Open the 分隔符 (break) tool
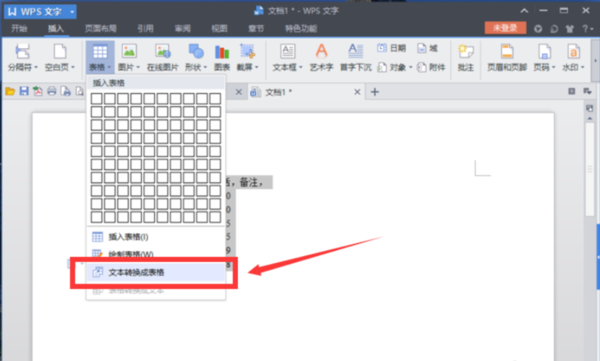Screen dimensions: 600x361 [23, 57]
